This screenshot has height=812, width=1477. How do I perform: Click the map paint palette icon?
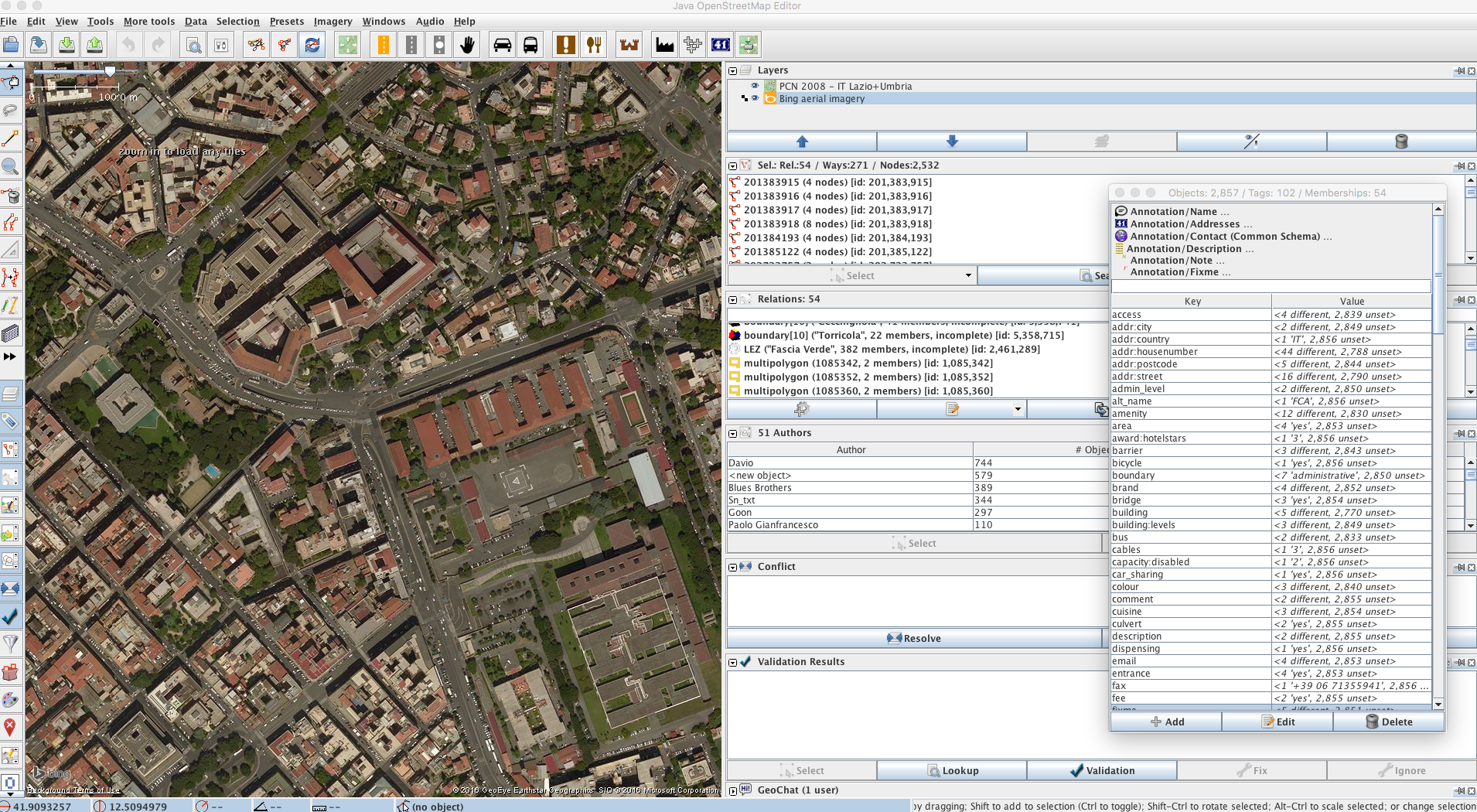pos(10,700)
